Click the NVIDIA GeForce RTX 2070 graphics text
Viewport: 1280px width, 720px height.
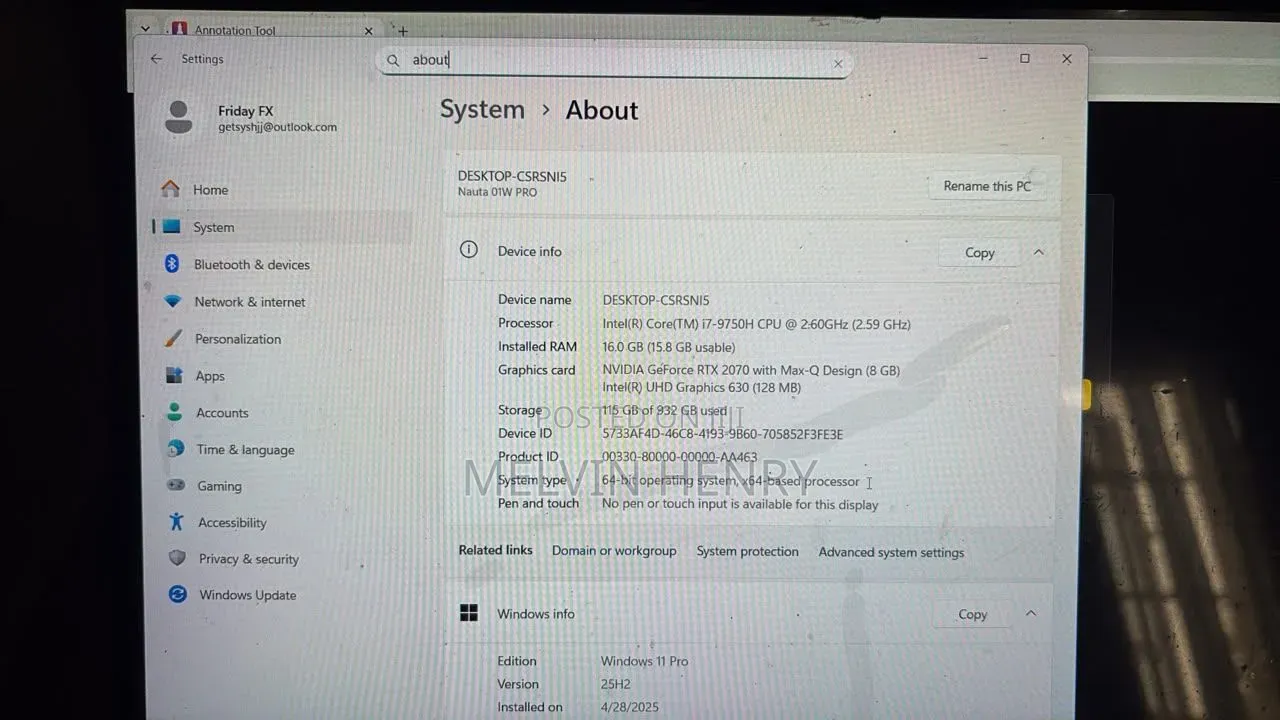click(x=751, y=370)
